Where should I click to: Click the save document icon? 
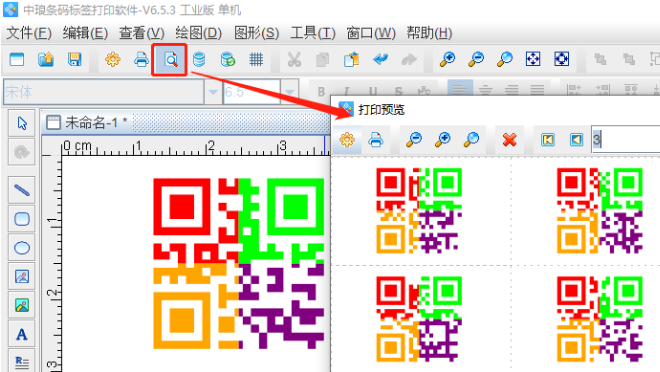(x=75, y=60)
